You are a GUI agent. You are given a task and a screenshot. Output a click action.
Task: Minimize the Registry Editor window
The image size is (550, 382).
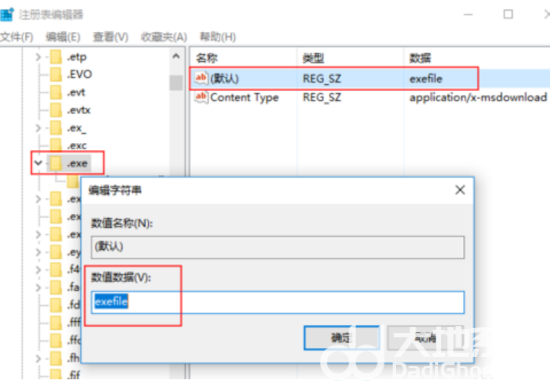[x=468, y=14]
